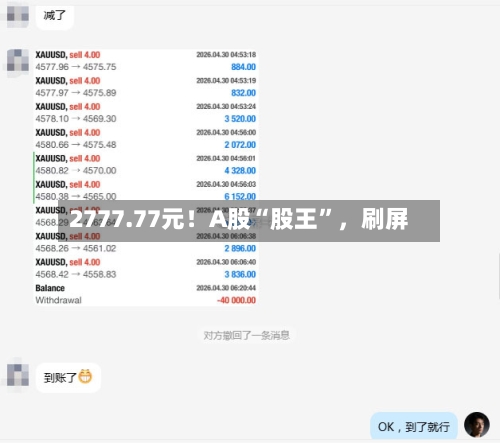
Task: Click price range 4568.42 → 4558.83
Action: [76, 274]
